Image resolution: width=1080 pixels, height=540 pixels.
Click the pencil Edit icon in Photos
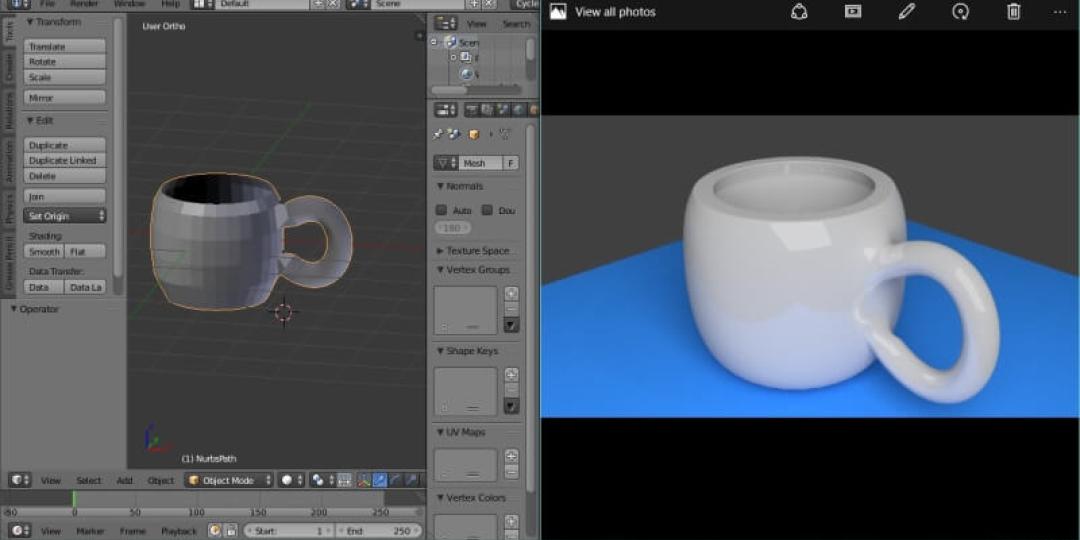click(906, 12)
